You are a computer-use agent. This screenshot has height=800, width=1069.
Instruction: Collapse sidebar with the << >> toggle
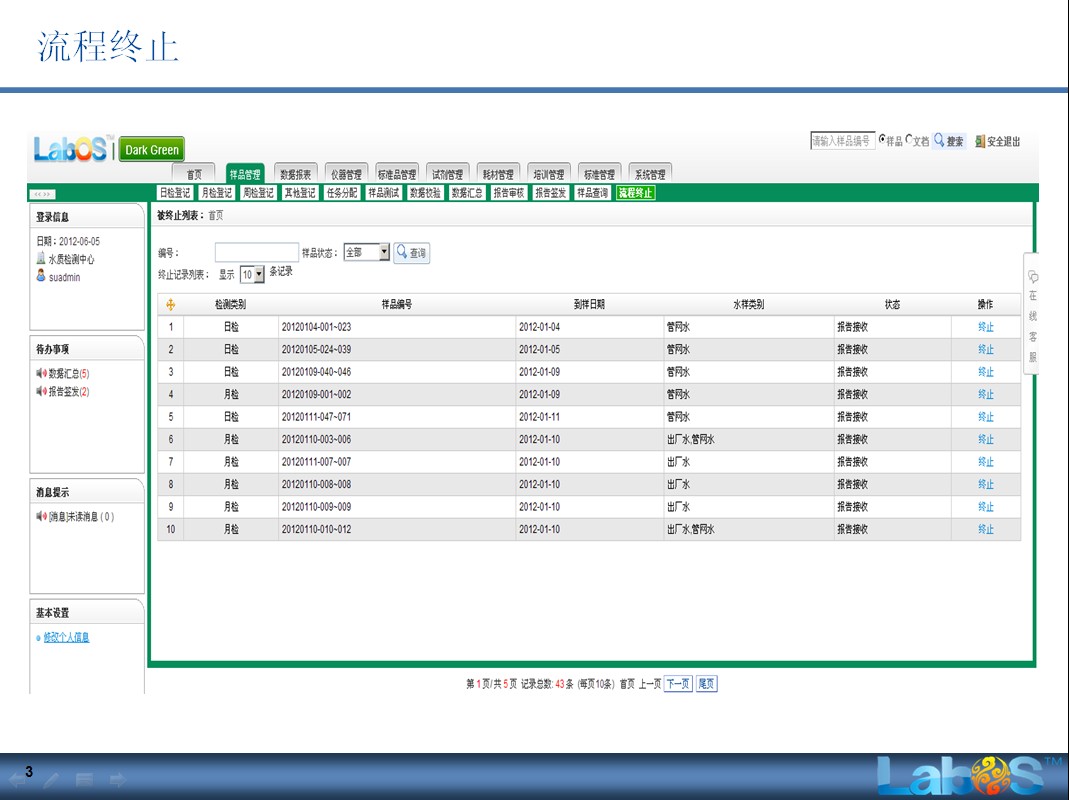click(43, 194)
